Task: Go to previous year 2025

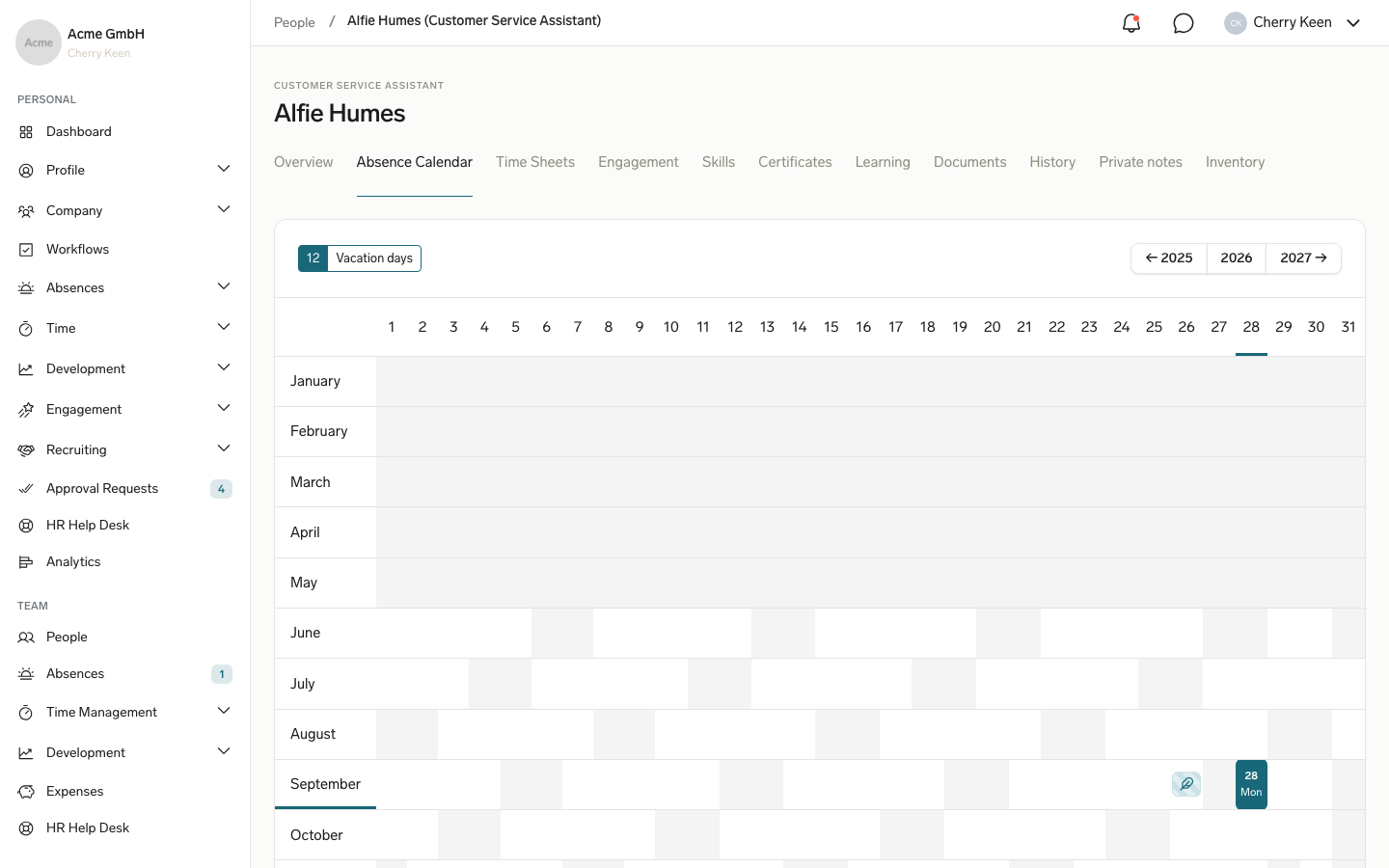Action: [1169, 258]
